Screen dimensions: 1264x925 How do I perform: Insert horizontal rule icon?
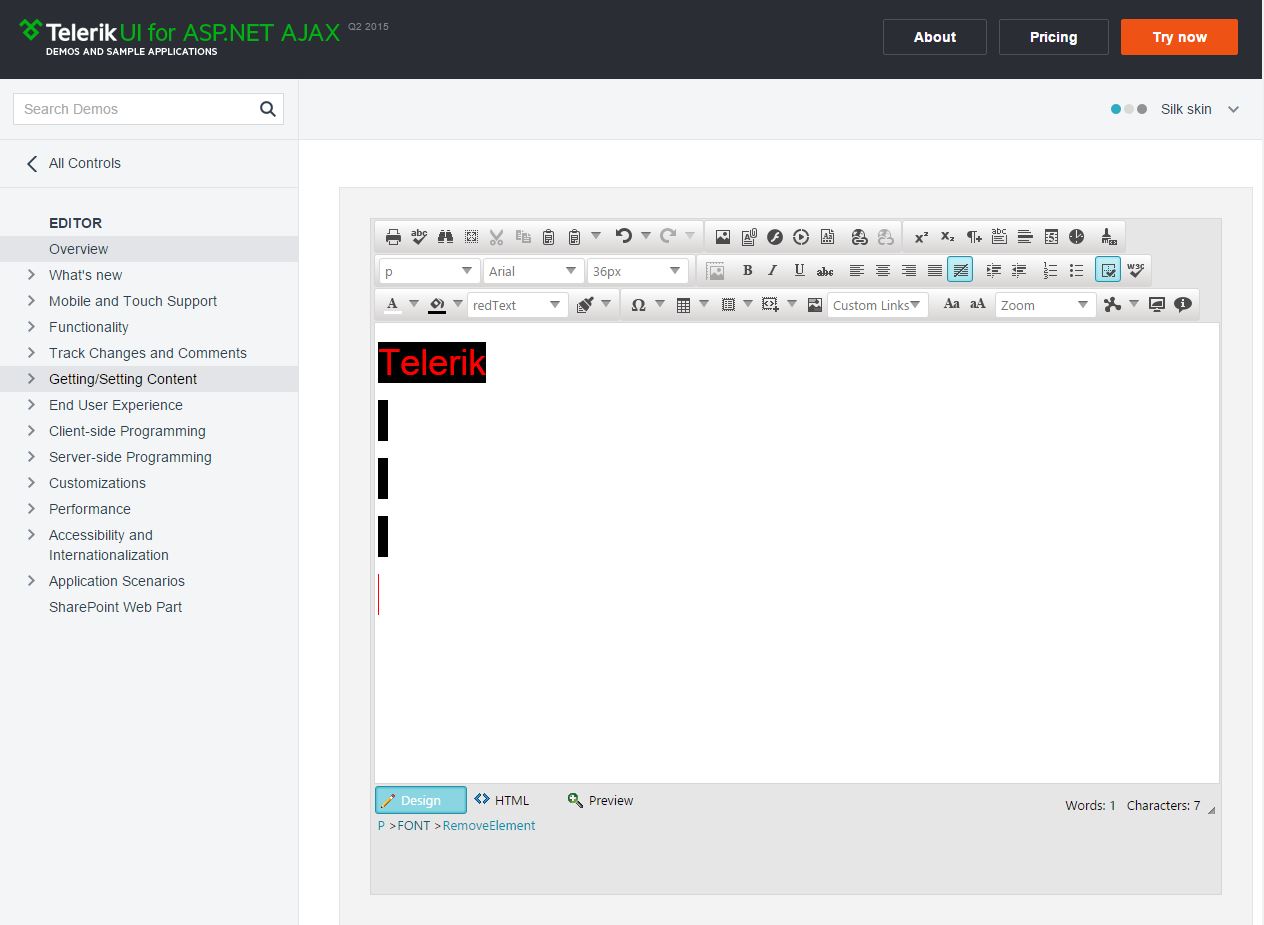[1025, 237]
